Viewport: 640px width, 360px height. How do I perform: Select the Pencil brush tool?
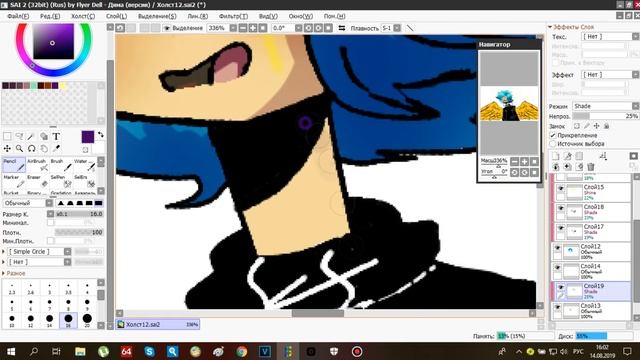click(x=14, y=165)
